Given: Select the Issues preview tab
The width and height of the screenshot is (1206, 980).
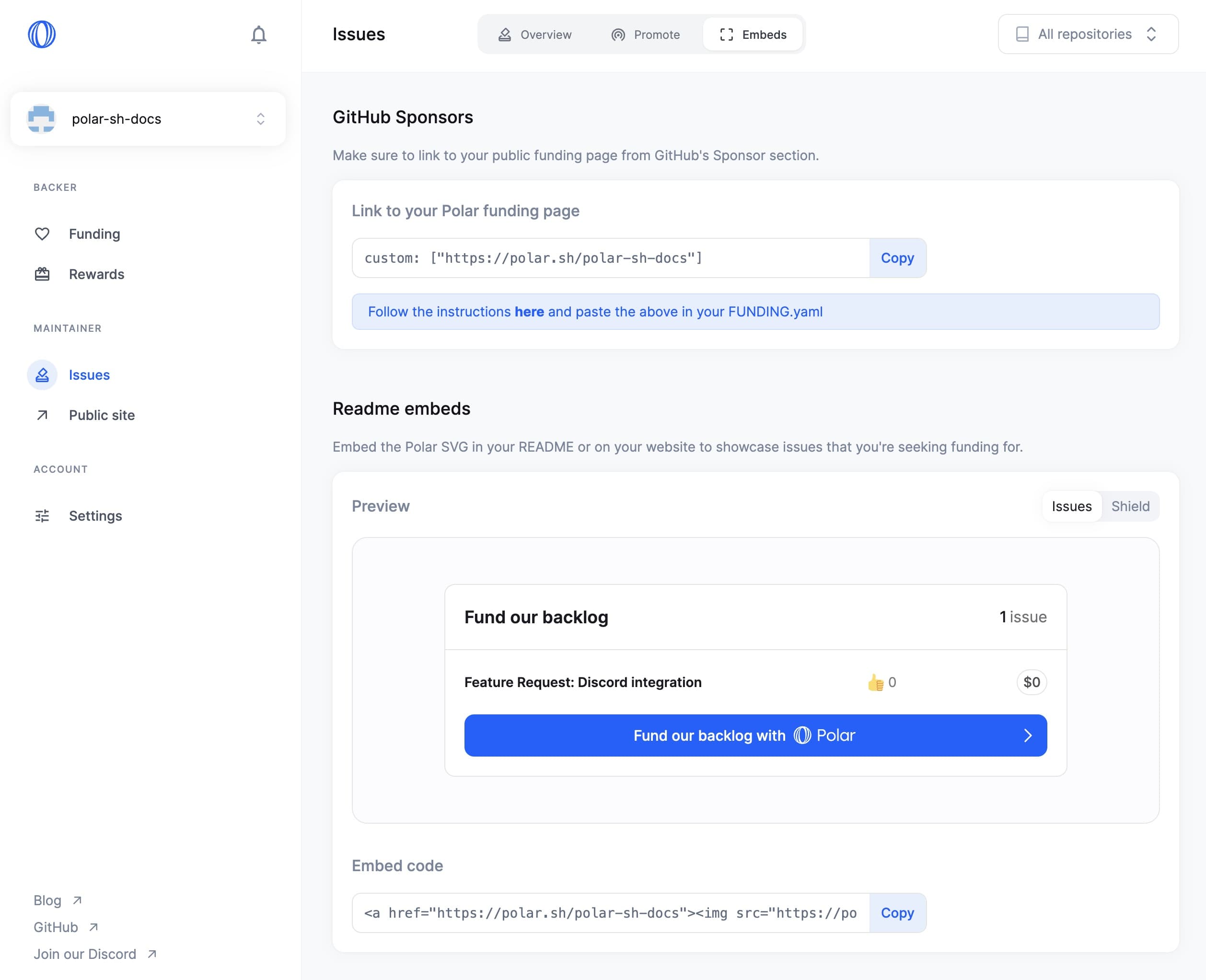Looking at the screenshot, I should [x=1071, y=506].
